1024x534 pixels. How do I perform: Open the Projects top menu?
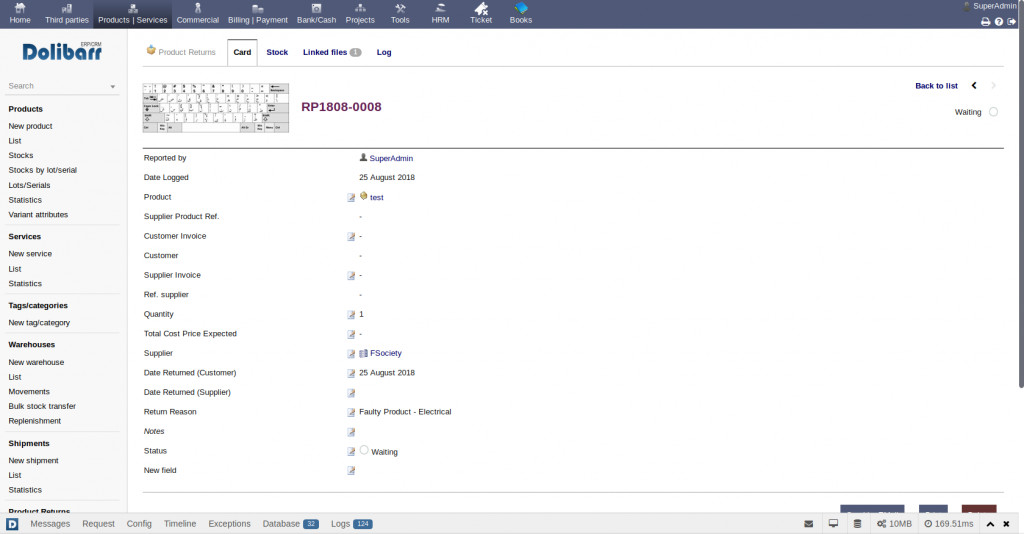360,14
